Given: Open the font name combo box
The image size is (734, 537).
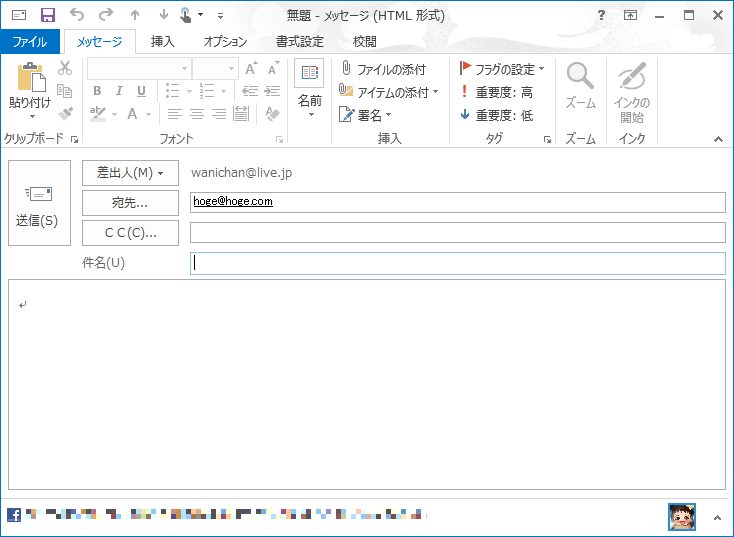Looking at the screenshot, I should (x=139, y=69).
